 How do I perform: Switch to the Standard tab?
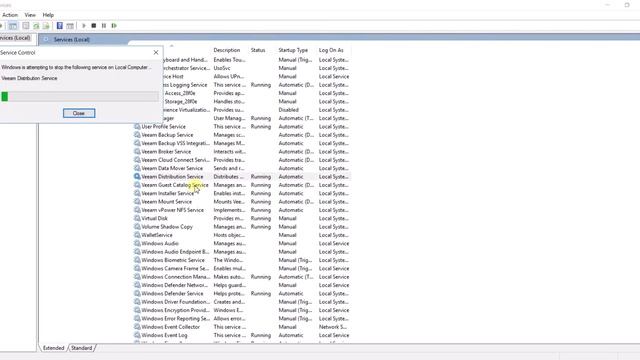[82, 348]
